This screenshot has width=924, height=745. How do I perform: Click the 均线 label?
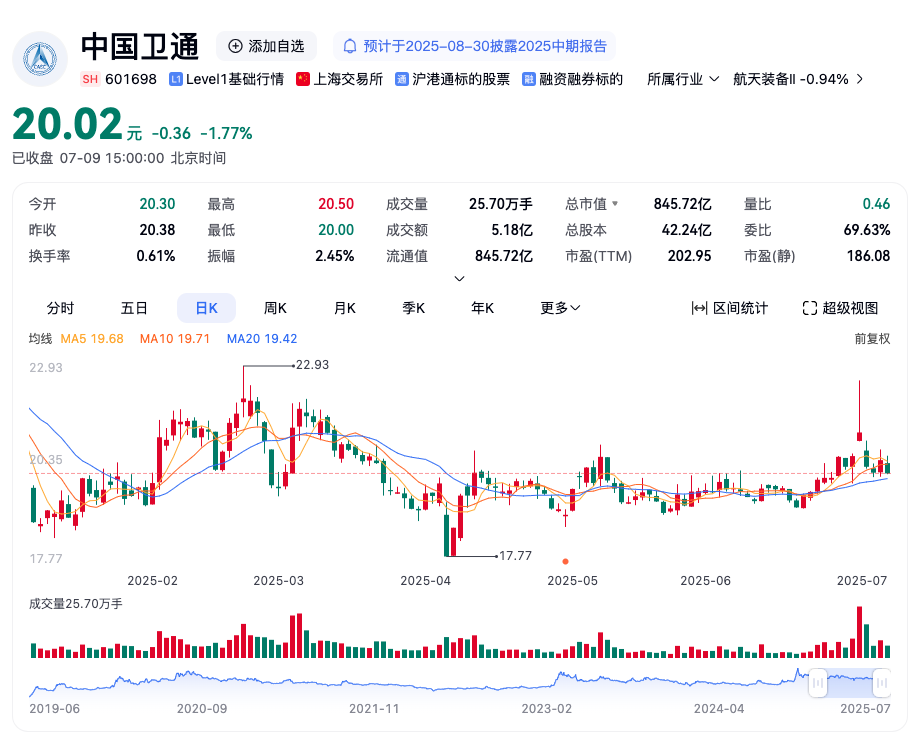tap(41, 339)
